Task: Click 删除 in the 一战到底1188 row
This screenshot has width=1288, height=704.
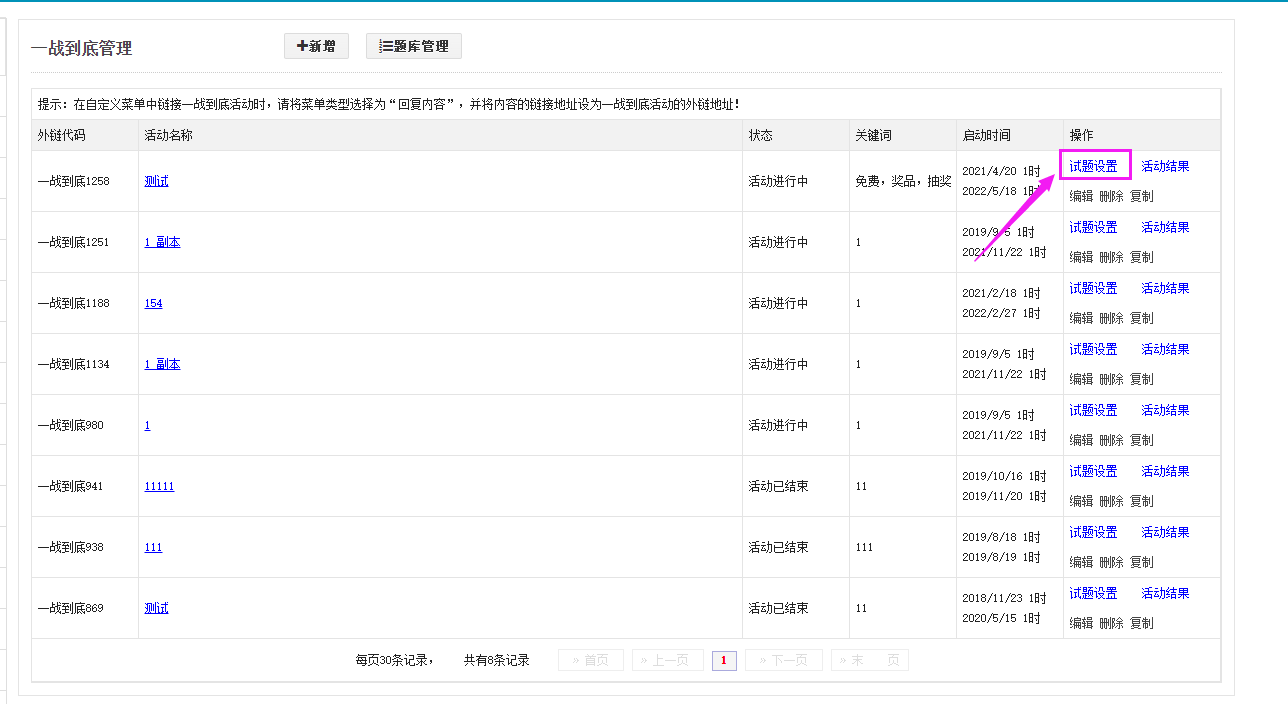Action: 1111,318
